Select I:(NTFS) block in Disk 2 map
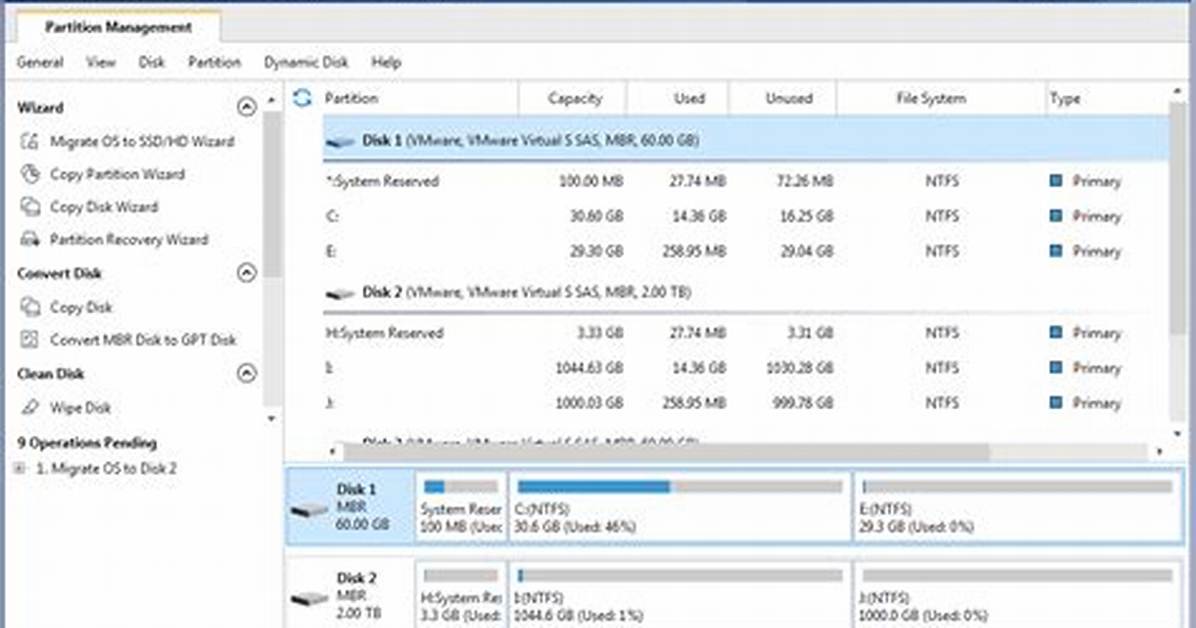 (680, 594)
